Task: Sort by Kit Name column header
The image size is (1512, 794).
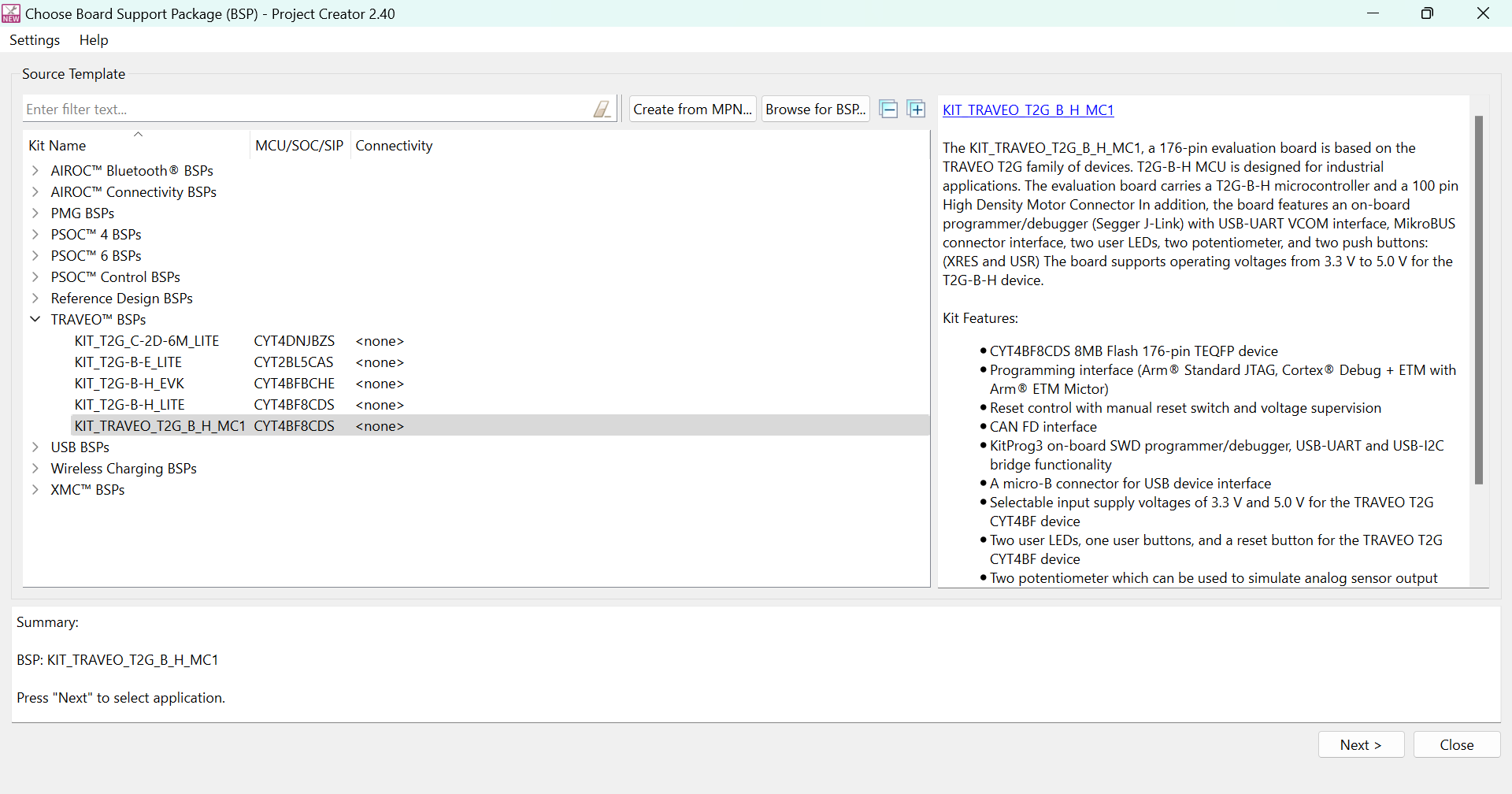Action: [57, 146]
